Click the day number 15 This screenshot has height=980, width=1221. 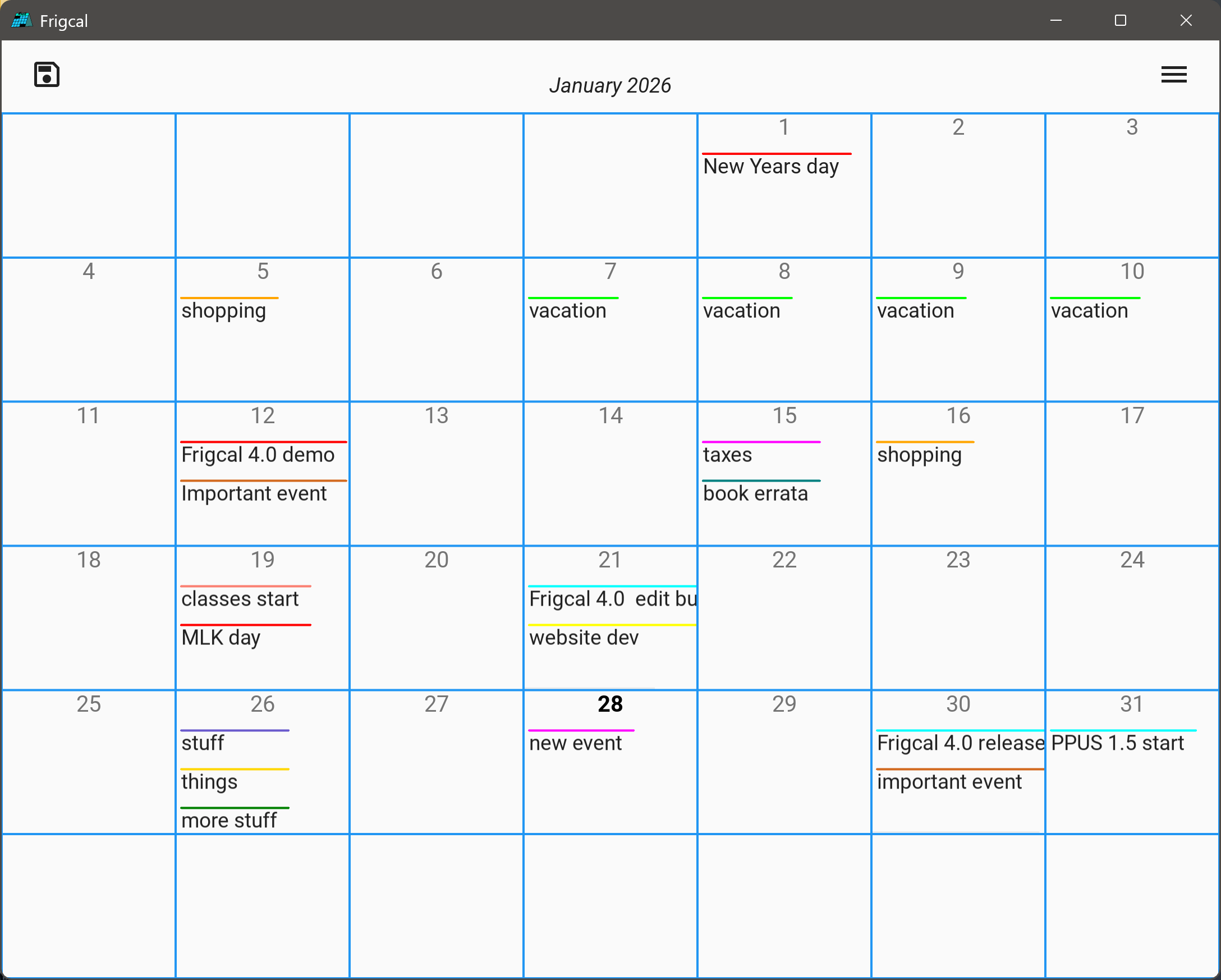[784, 416]
